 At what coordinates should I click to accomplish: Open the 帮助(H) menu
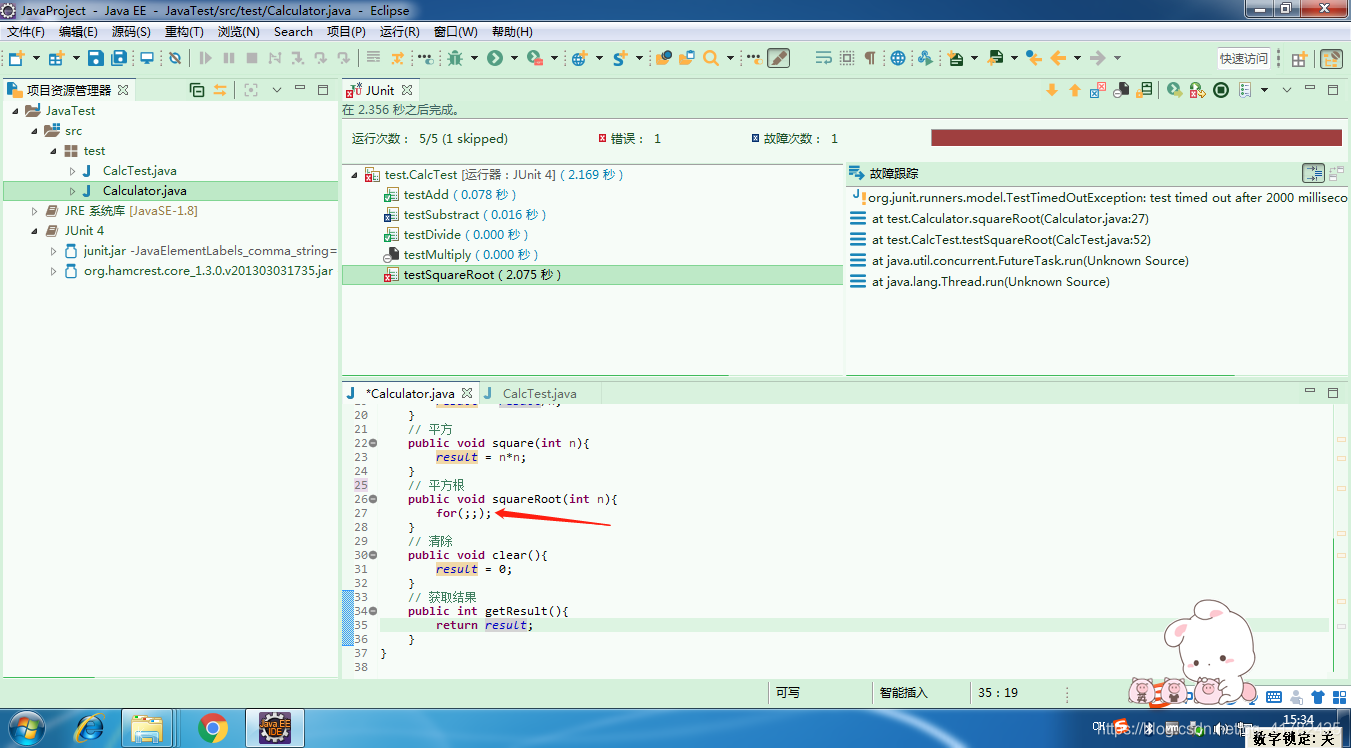(512, 32)
